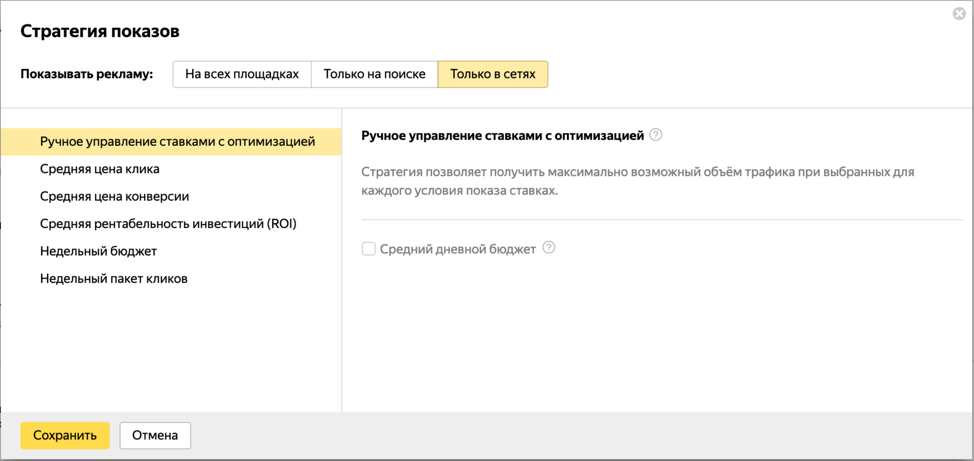Click the bold strategy heading in right panel
Image resolution: width=974 pixels, height=461 pixels.
coord(502,135)
